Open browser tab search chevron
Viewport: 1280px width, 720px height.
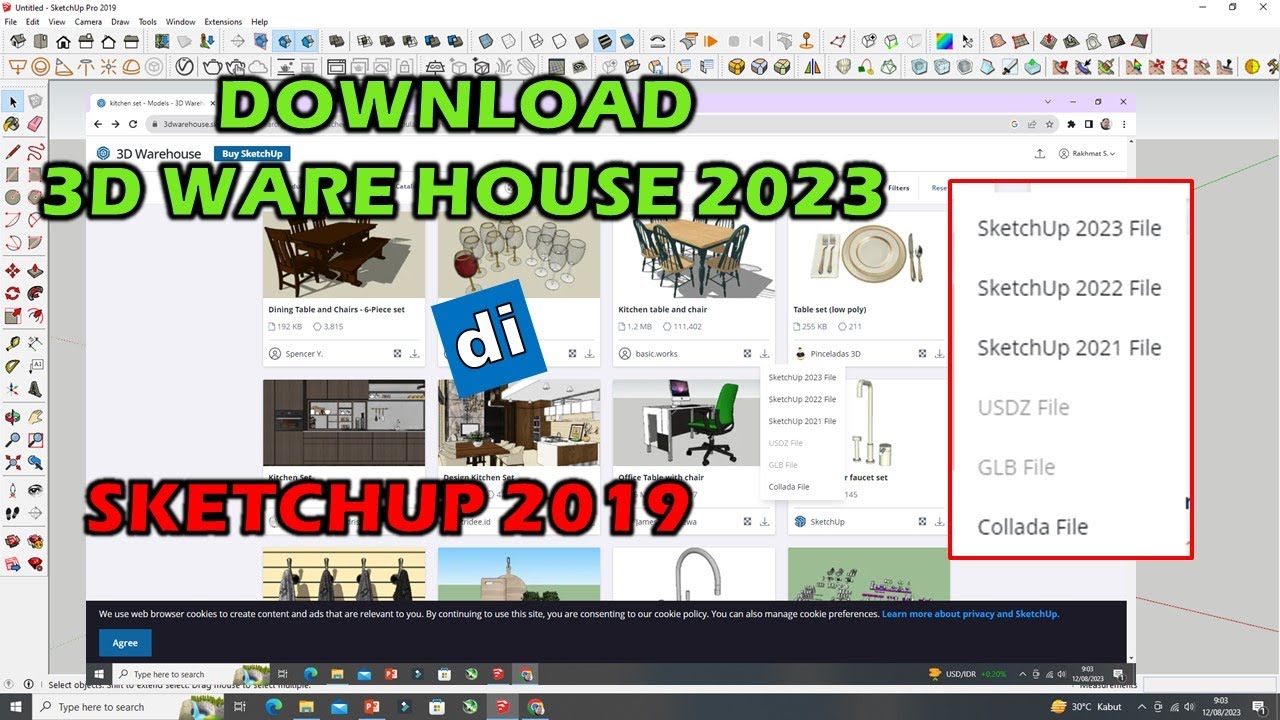pyautogui.click(x=1048, y=102)
